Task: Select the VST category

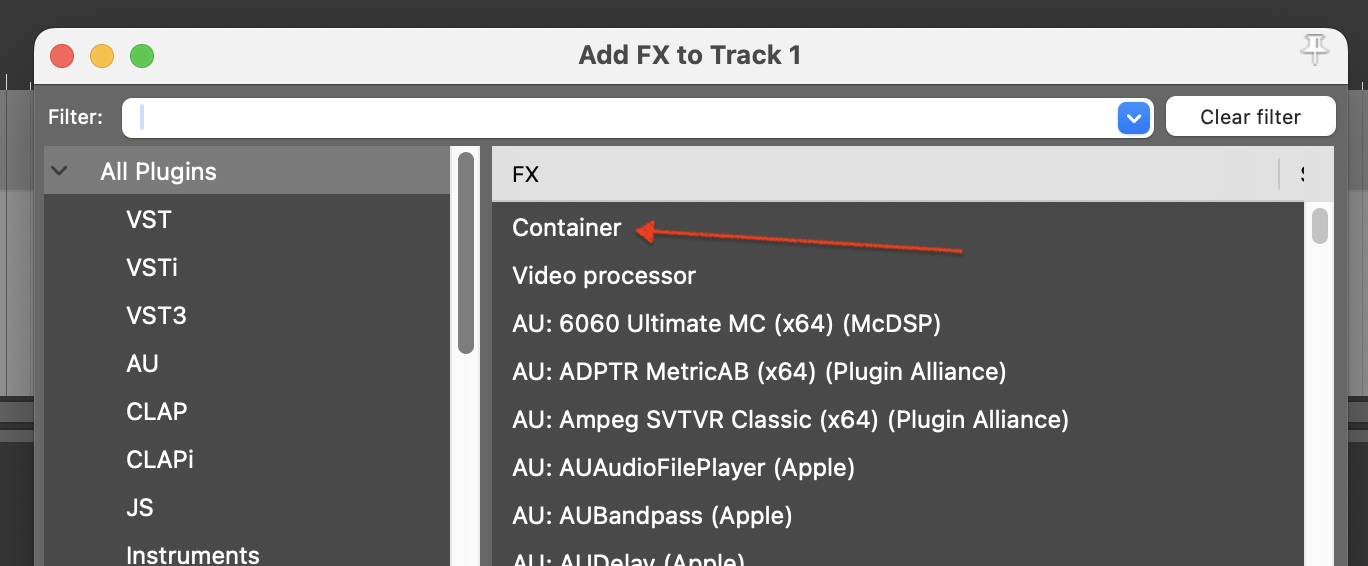Action: pyautogui.click(x=149, y=219)
